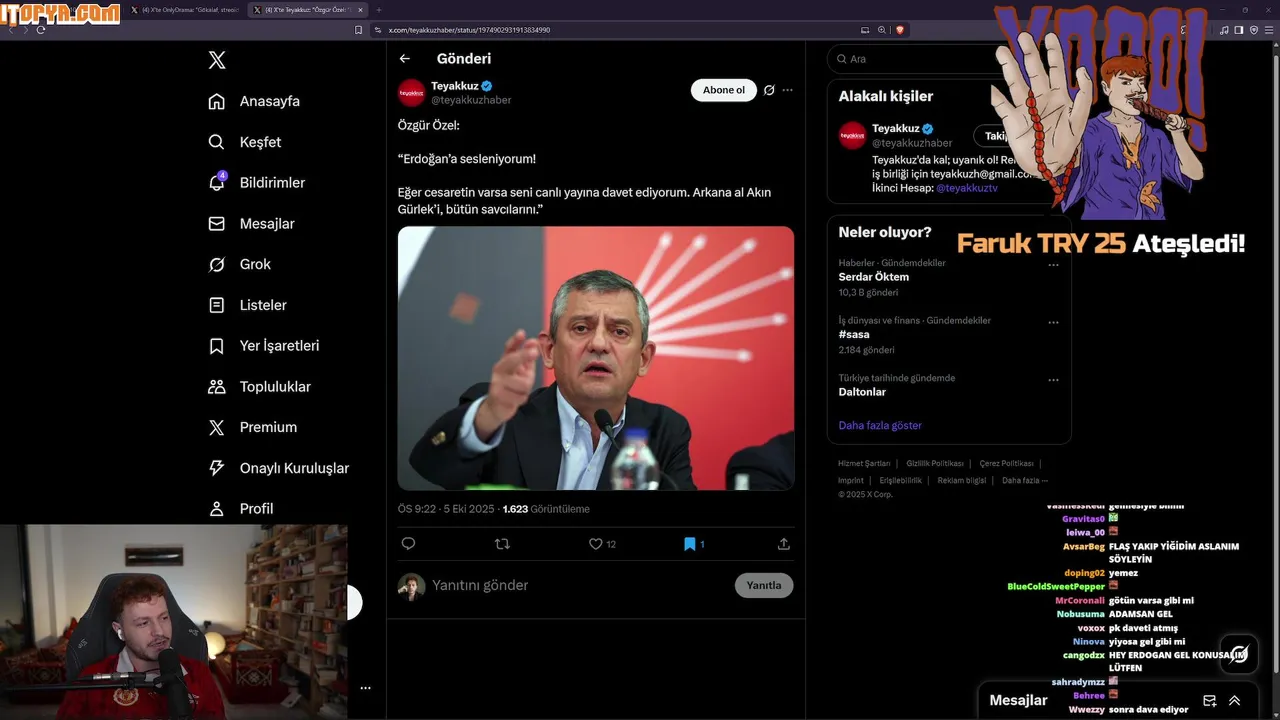This screenshot has width=1280, height=720.
Task: Expand the Daha fazla footer menu
Action: point(1025,480)
